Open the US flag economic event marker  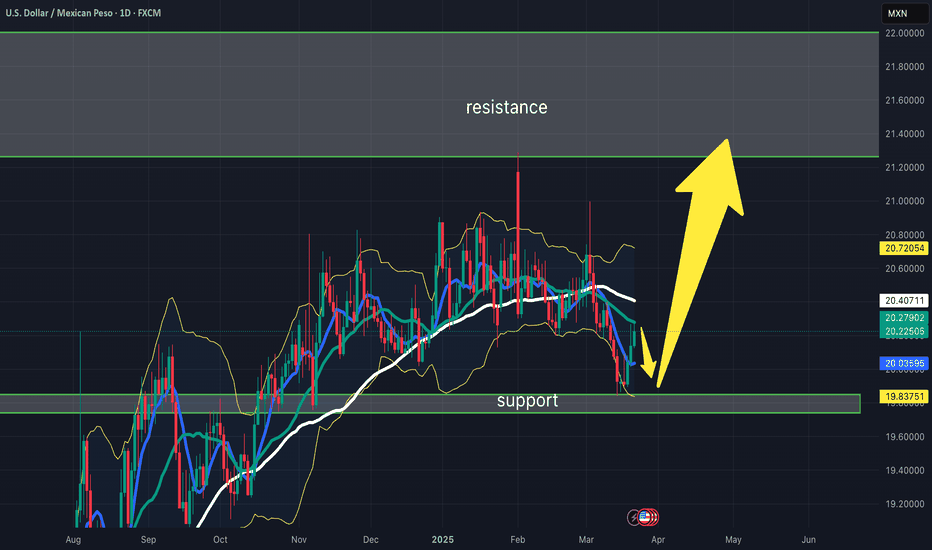[x=644, y=518]
